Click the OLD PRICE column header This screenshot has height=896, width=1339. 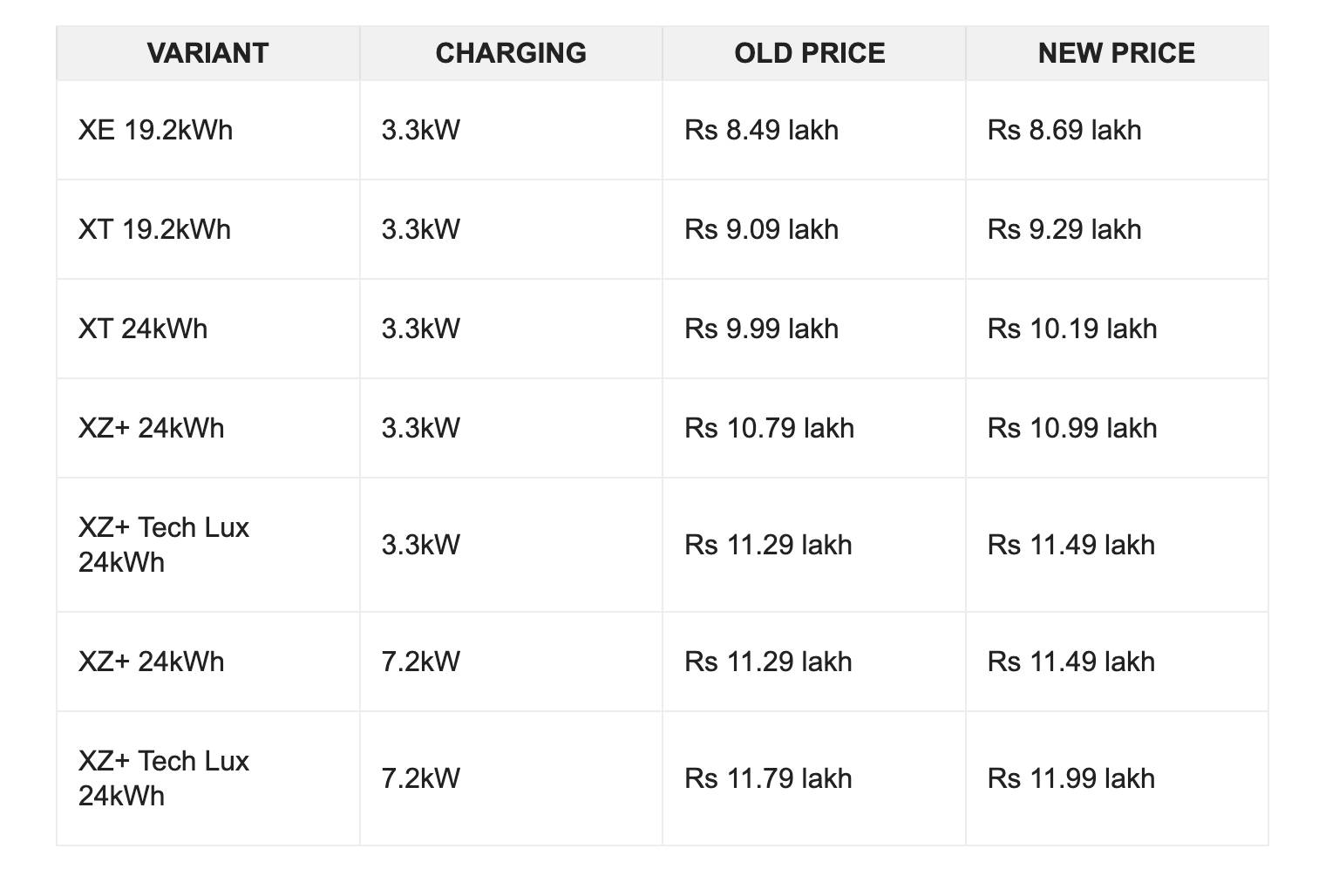[x=810, y=53]
